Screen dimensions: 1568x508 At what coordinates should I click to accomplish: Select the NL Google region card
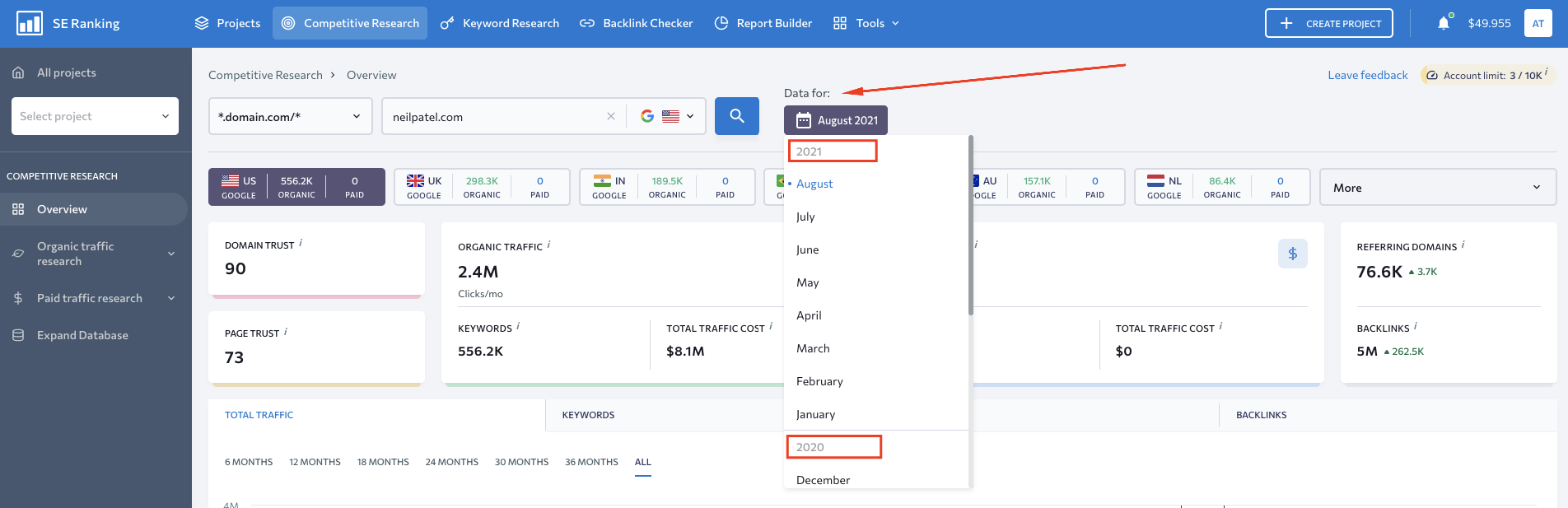(1222, 187)
